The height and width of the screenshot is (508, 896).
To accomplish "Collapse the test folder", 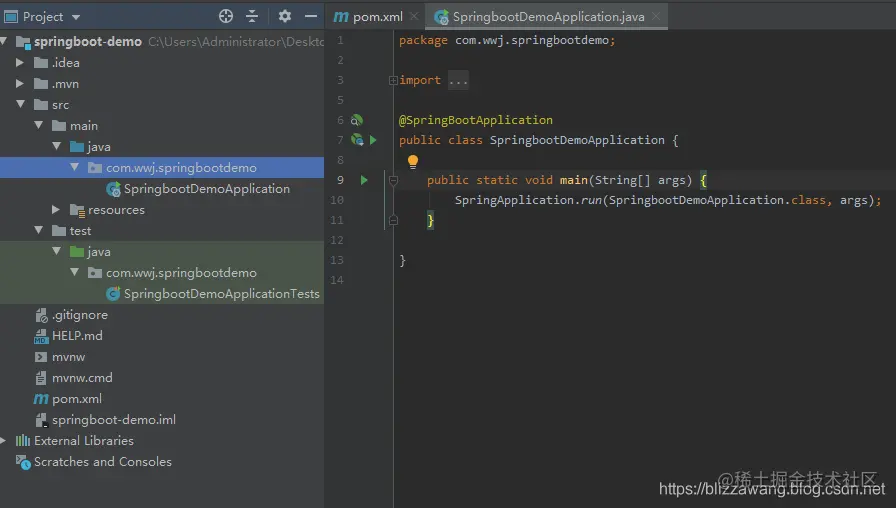I will pos(38,230).
